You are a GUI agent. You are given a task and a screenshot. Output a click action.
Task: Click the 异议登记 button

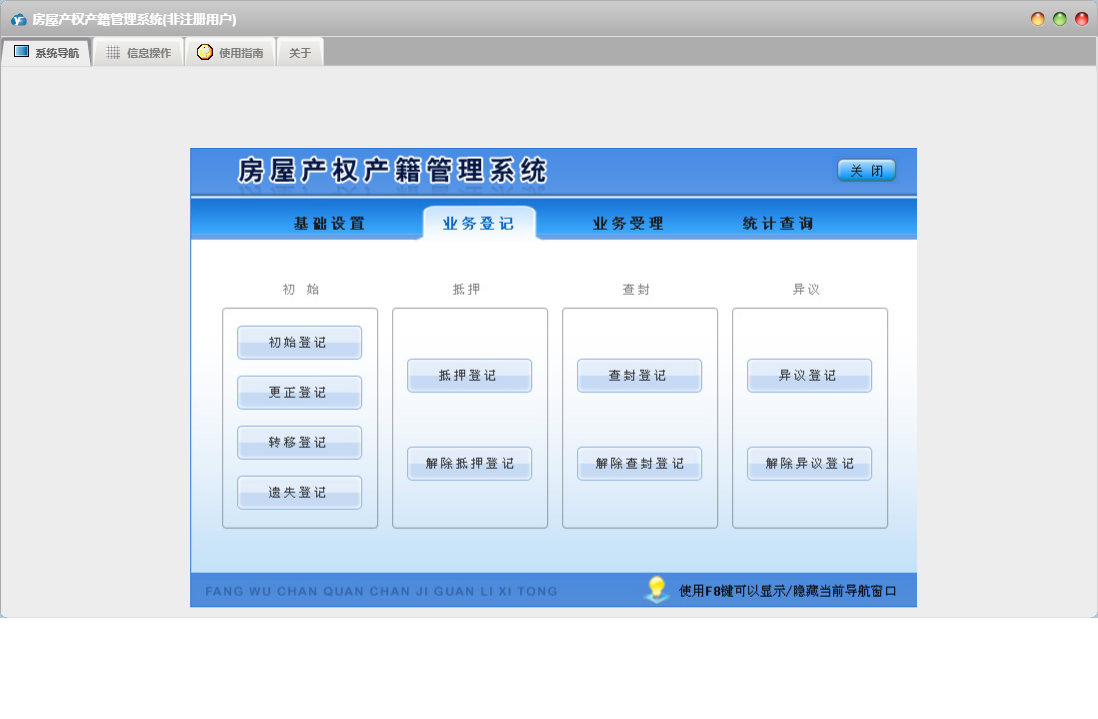click(x=809, y=375)
